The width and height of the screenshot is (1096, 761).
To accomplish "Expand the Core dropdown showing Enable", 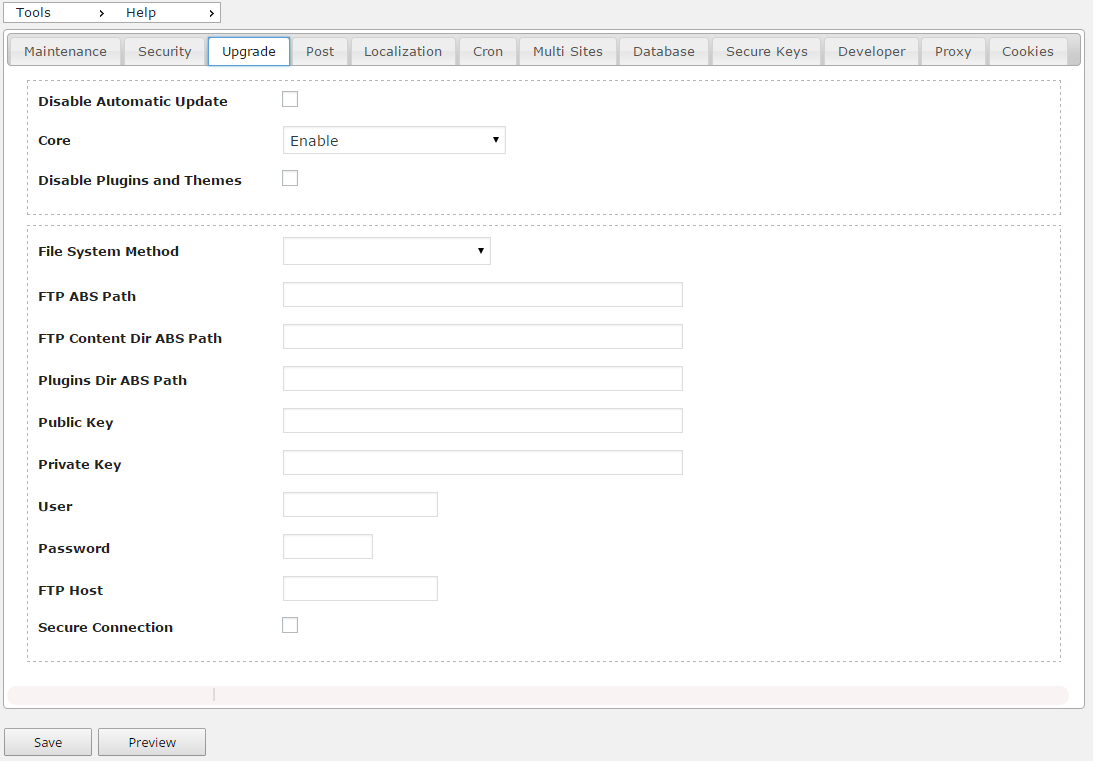I will click(394, 140).
